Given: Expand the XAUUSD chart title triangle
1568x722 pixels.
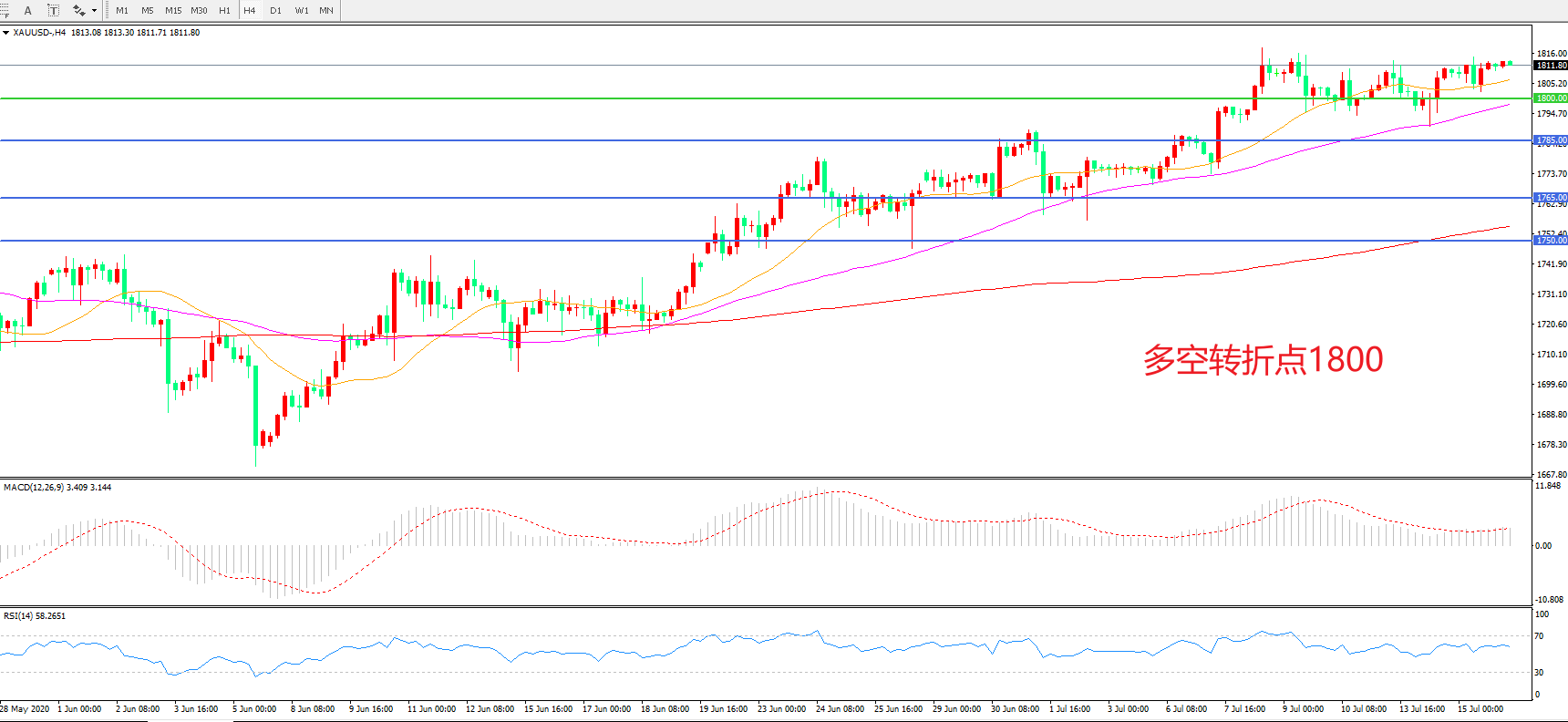Looking at the screenshot, I should tap(5, 33).
